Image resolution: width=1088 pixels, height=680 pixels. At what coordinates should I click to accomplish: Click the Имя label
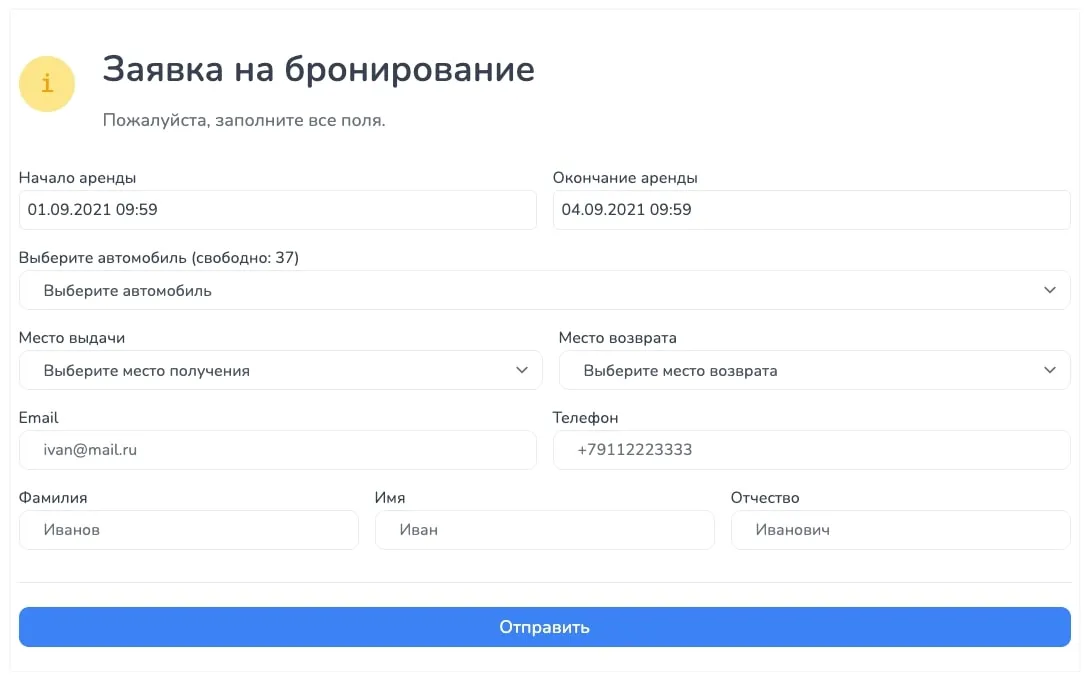(x=390, y=498)
